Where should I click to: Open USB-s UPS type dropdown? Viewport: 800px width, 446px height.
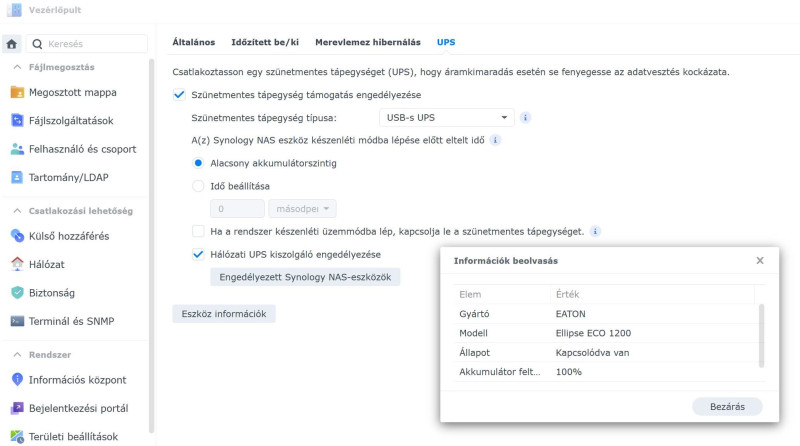pos(446,118)
